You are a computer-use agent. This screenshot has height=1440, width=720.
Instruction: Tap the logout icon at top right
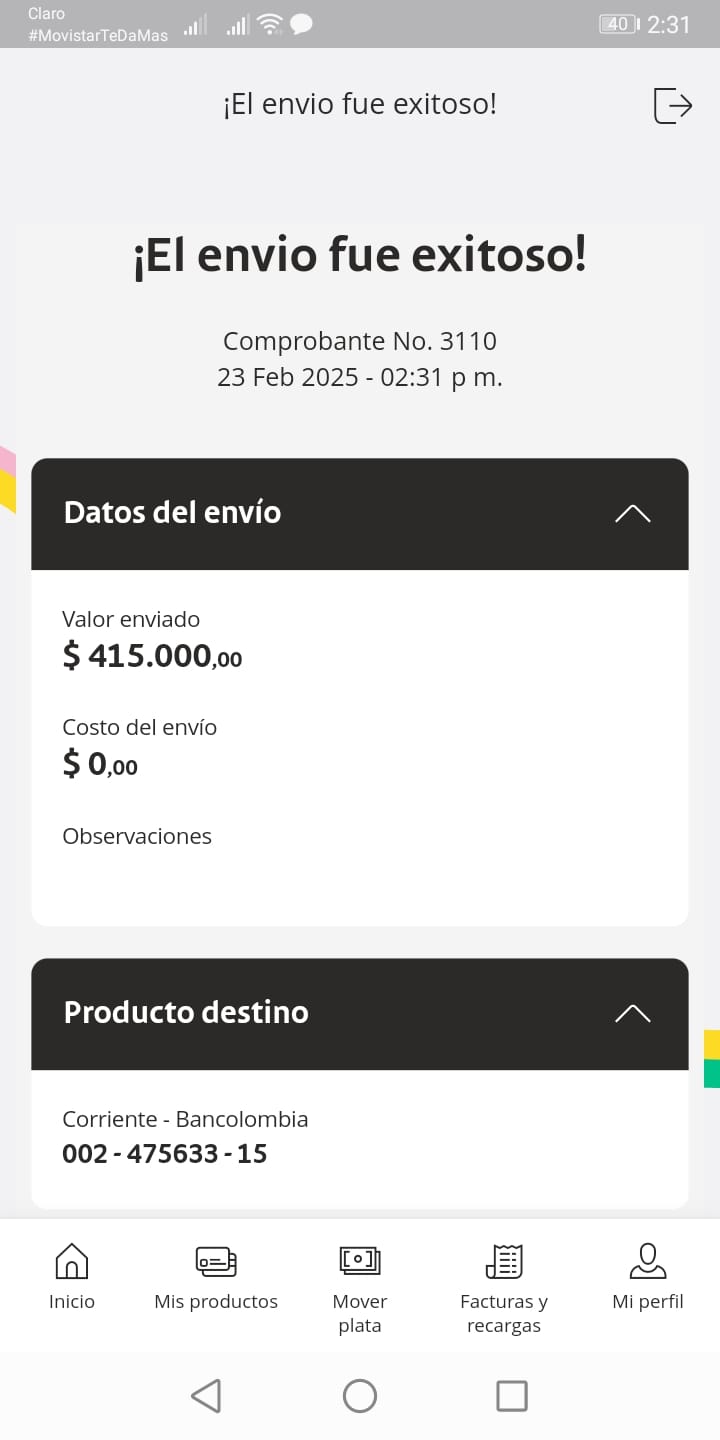coord(672,105)
